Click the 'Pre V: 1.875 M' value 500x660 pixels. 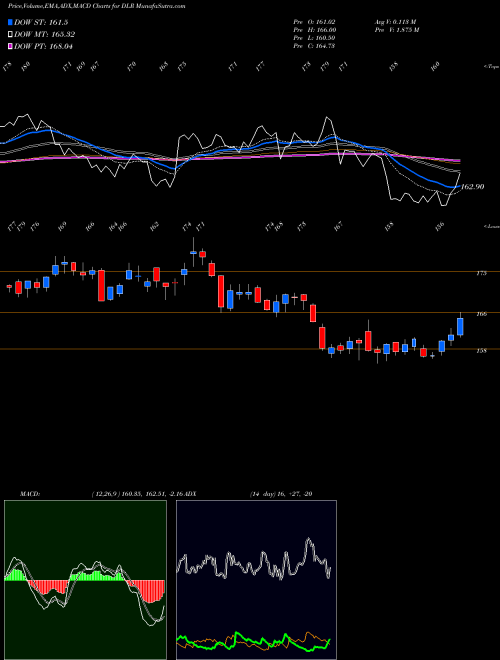[397, 30]
